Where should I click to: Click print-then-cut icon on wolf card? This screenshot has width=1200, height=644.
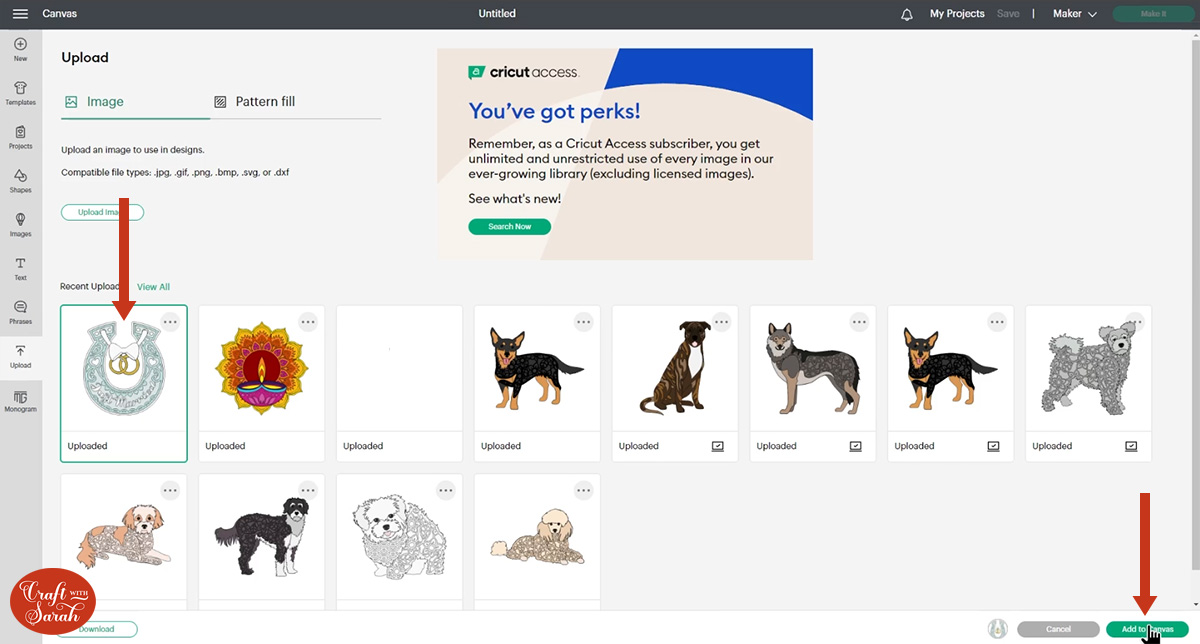856,446
